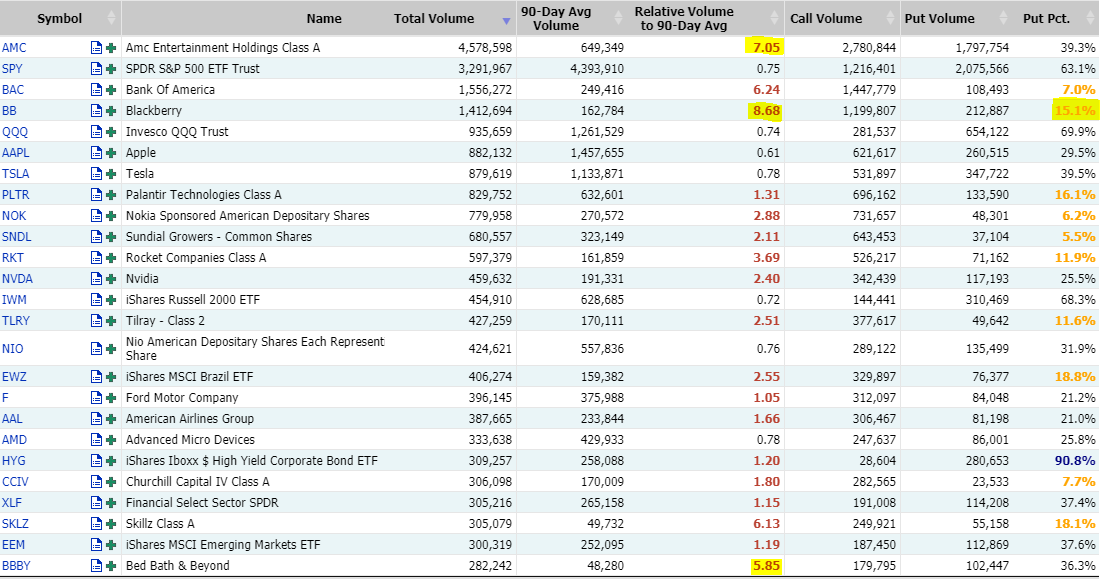Open the document icon in the SKLZ row
The width and height of the screenshot is (1100, 579).
point(96,524)
